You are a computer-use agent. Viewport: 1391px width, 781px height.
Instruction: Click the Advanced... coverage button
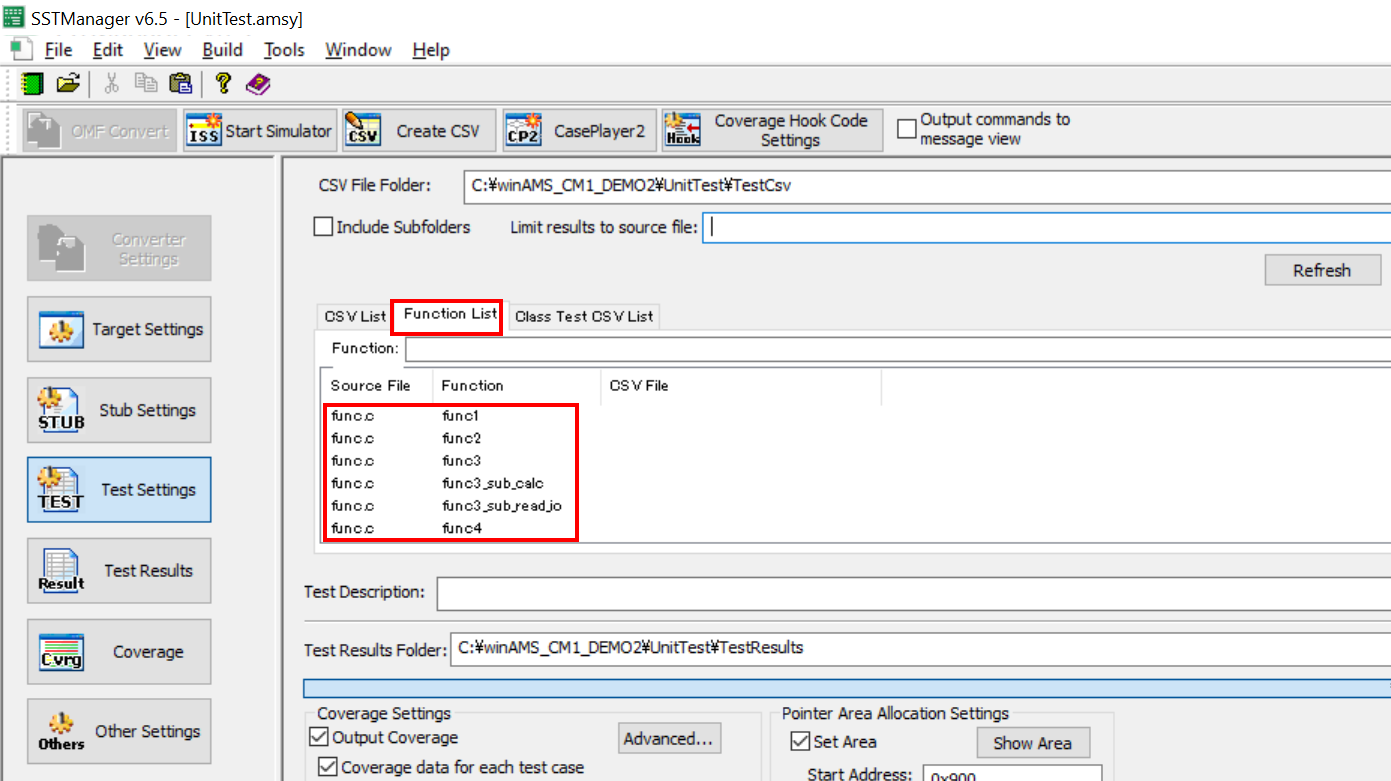[669, 739]
